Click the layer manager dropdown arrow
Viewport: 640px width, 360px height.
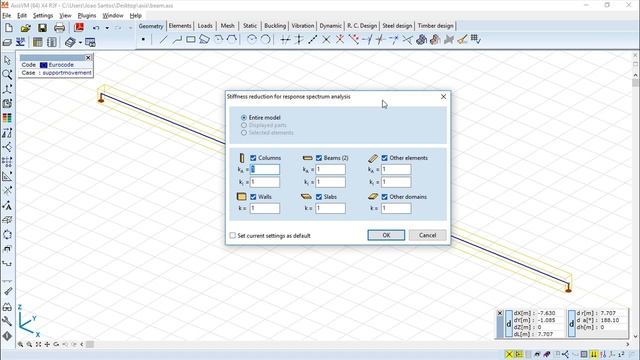click(80, 42)
